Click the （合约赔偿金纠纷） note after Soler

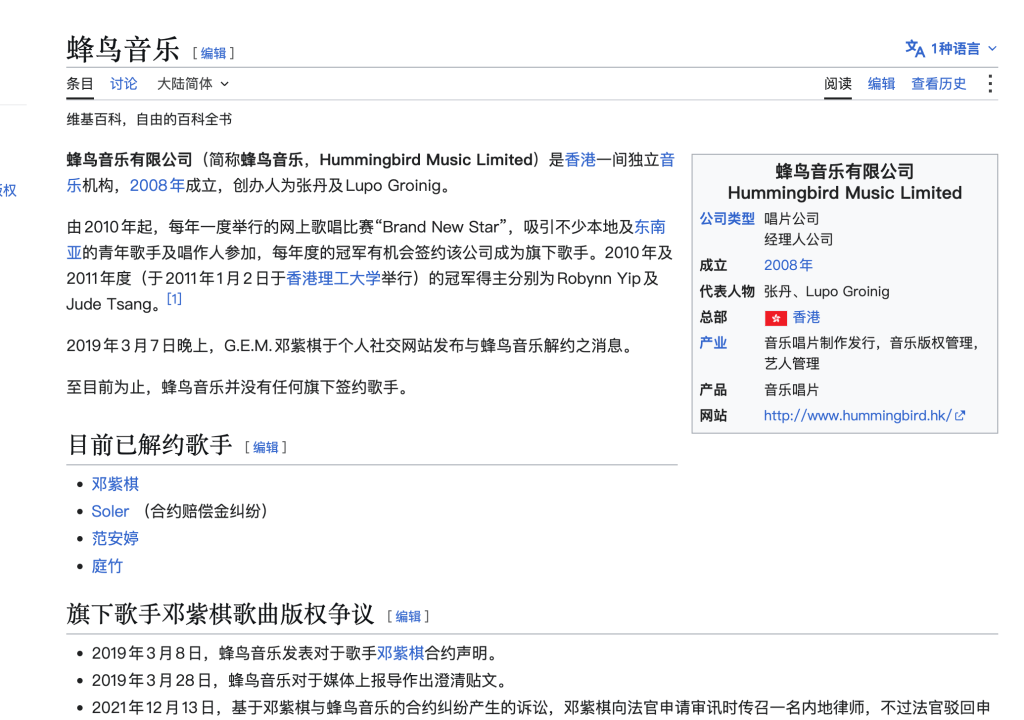(204, 512)
